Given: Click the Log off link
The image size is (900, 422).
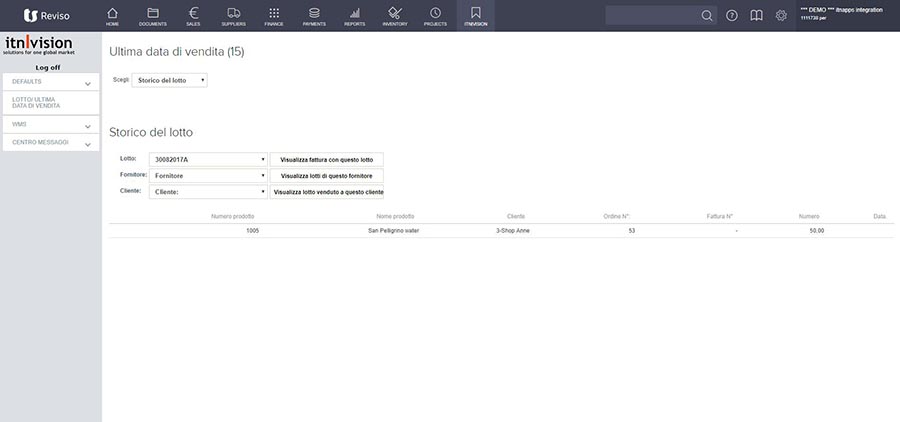Looking at the screenshot, I should 48,67.
